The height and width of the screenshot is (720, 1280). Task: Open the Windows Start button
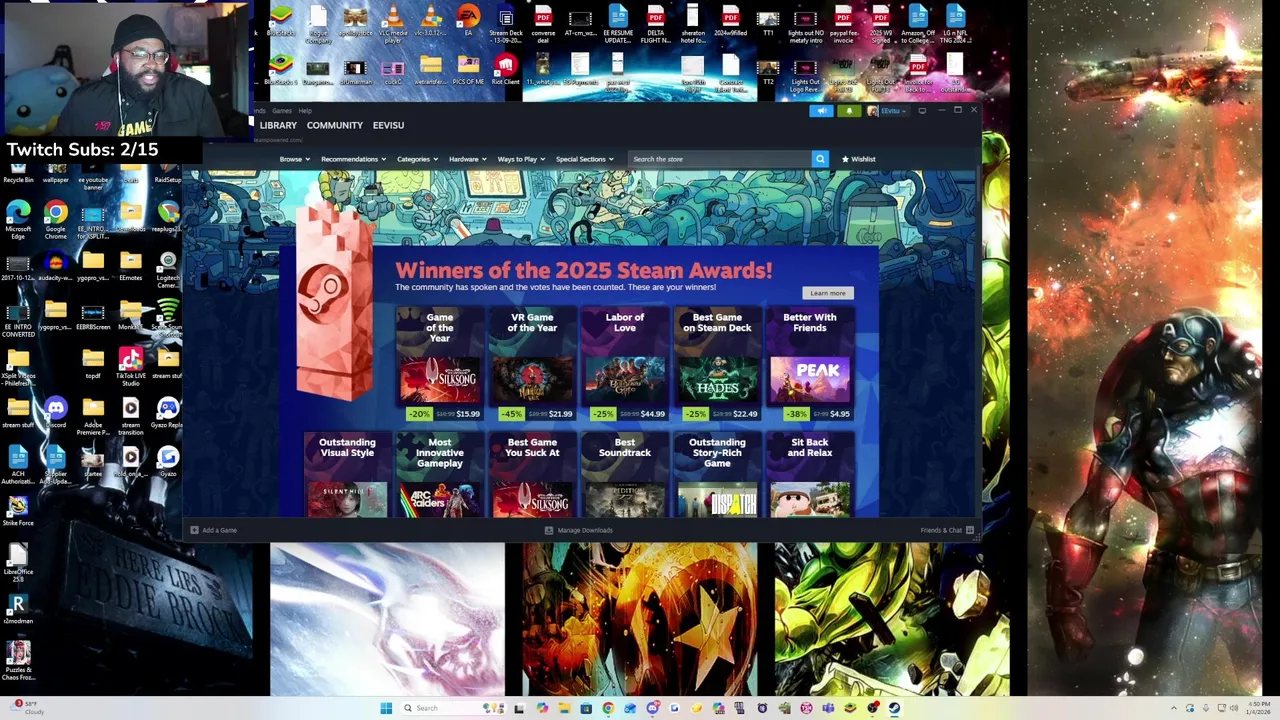point(386,708)
